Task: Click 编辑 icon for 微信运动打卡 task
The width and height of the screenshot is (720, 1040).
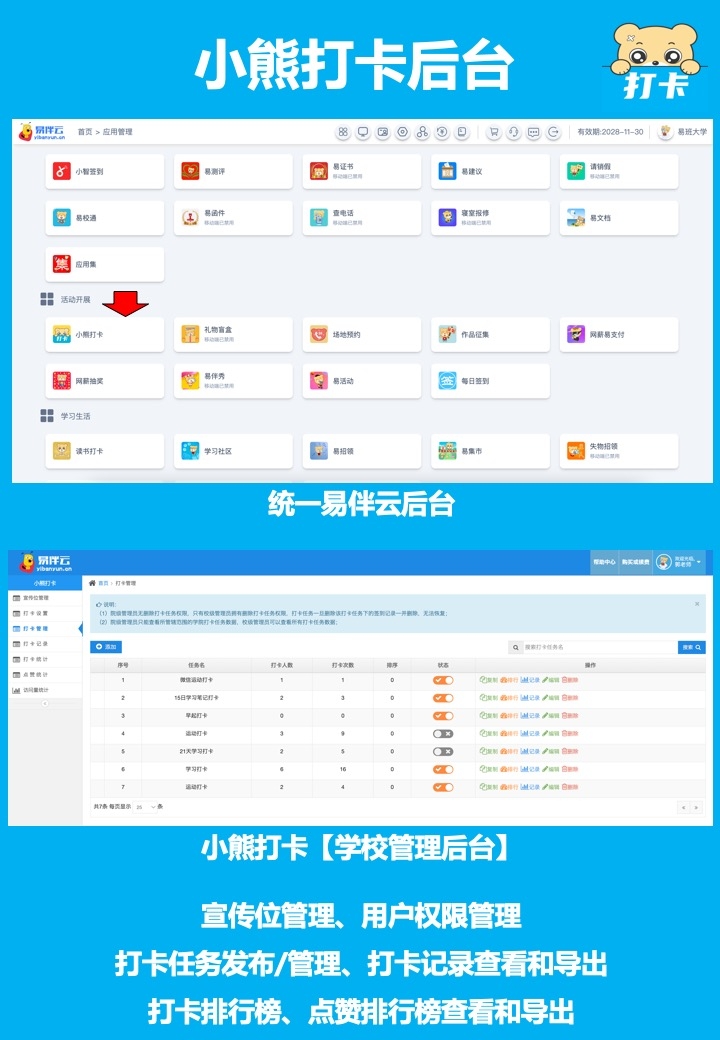Action: click(551, 680)
